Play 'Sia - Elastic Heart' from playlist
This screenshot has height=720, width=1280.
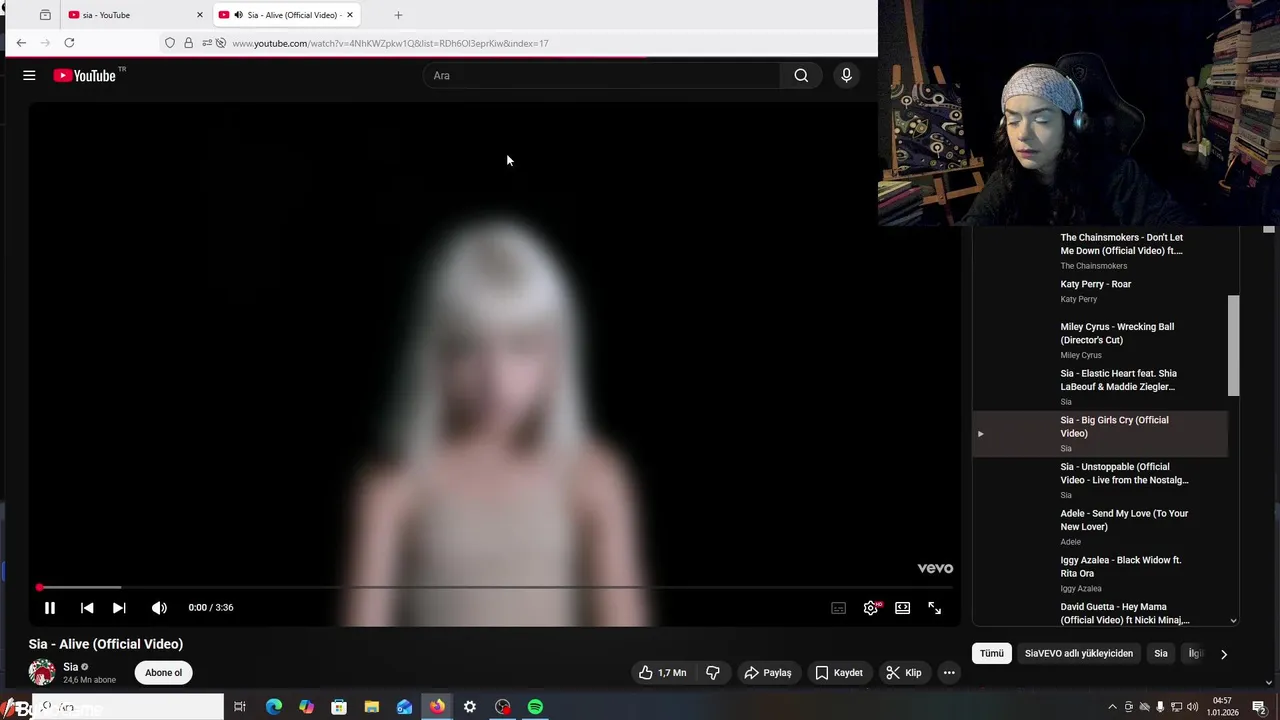1100,387
